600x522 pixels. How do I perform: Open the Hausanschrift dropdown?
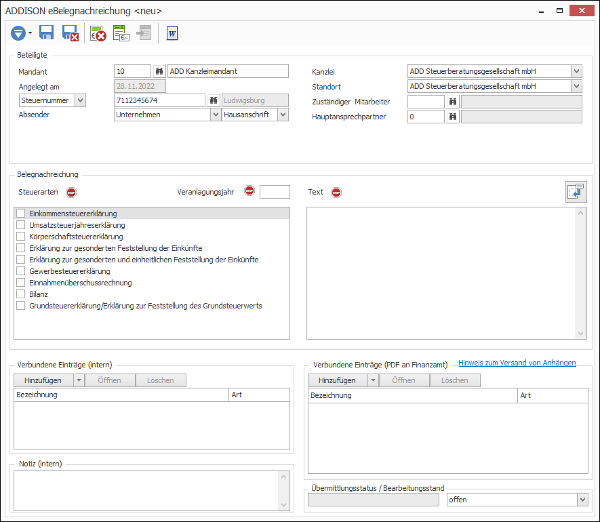point(283,114)
